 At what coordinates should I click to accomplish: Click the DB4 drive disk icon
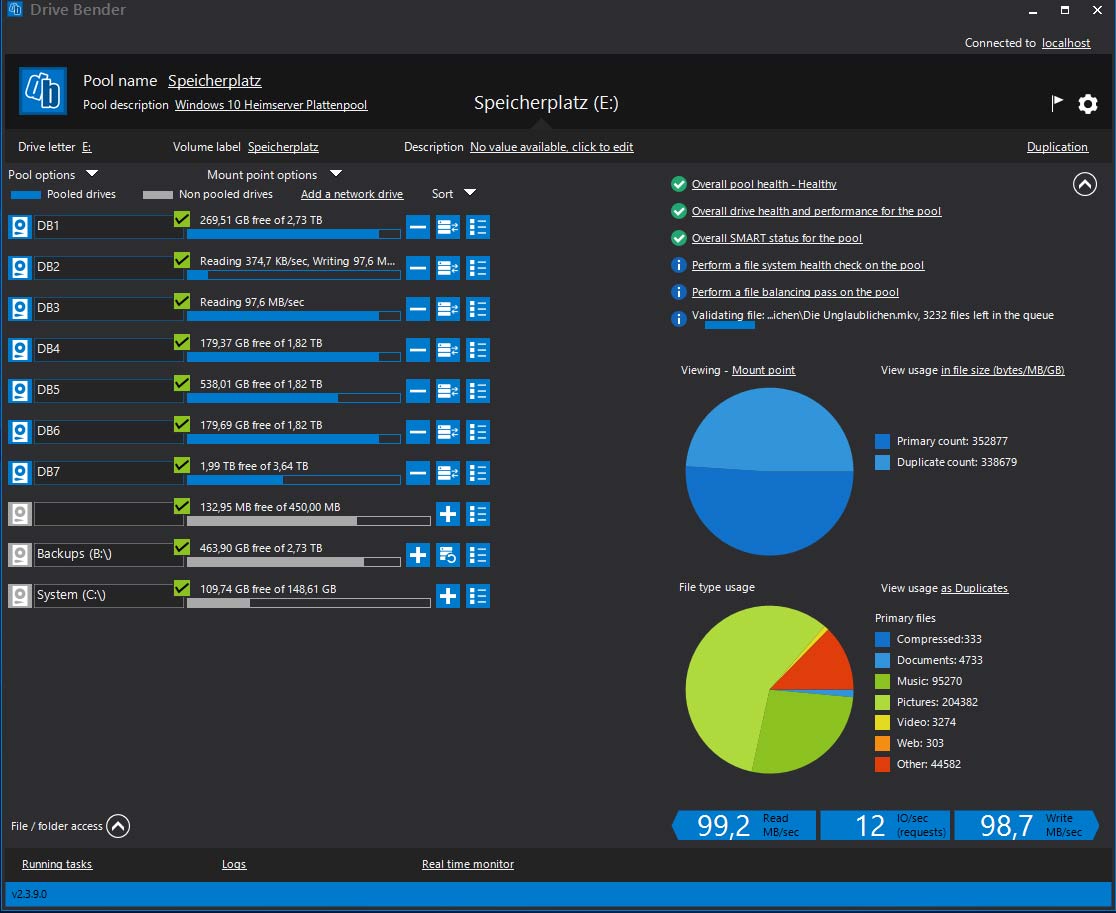click(20, 350)
